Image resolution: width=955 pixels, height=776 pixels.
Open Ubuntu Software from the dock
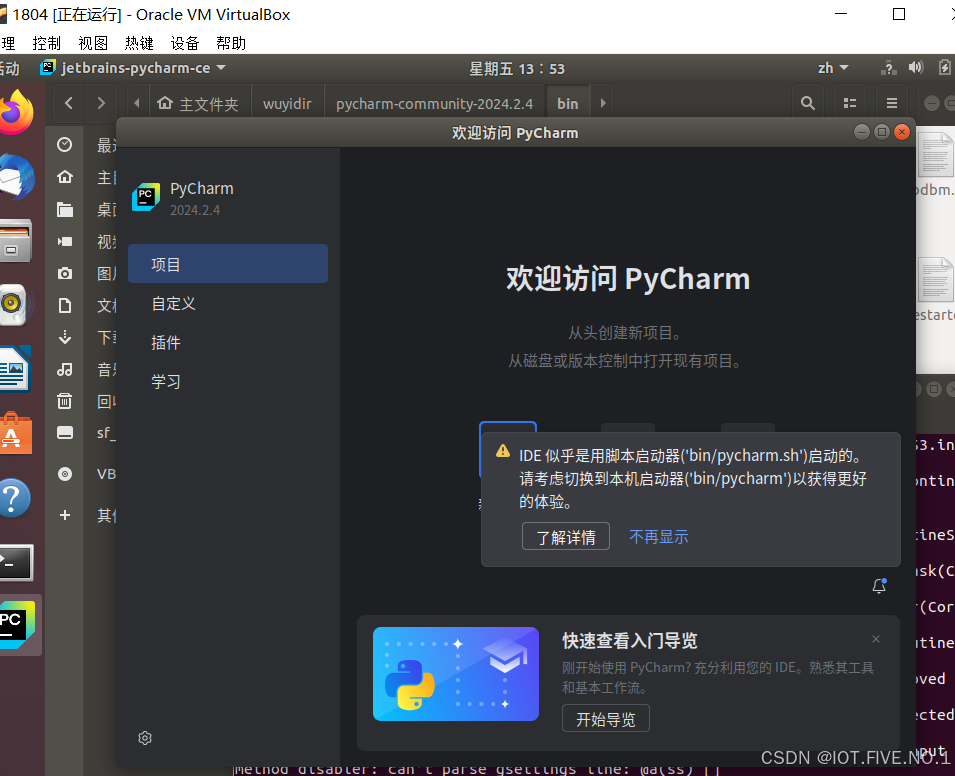[x=16, y=434]
